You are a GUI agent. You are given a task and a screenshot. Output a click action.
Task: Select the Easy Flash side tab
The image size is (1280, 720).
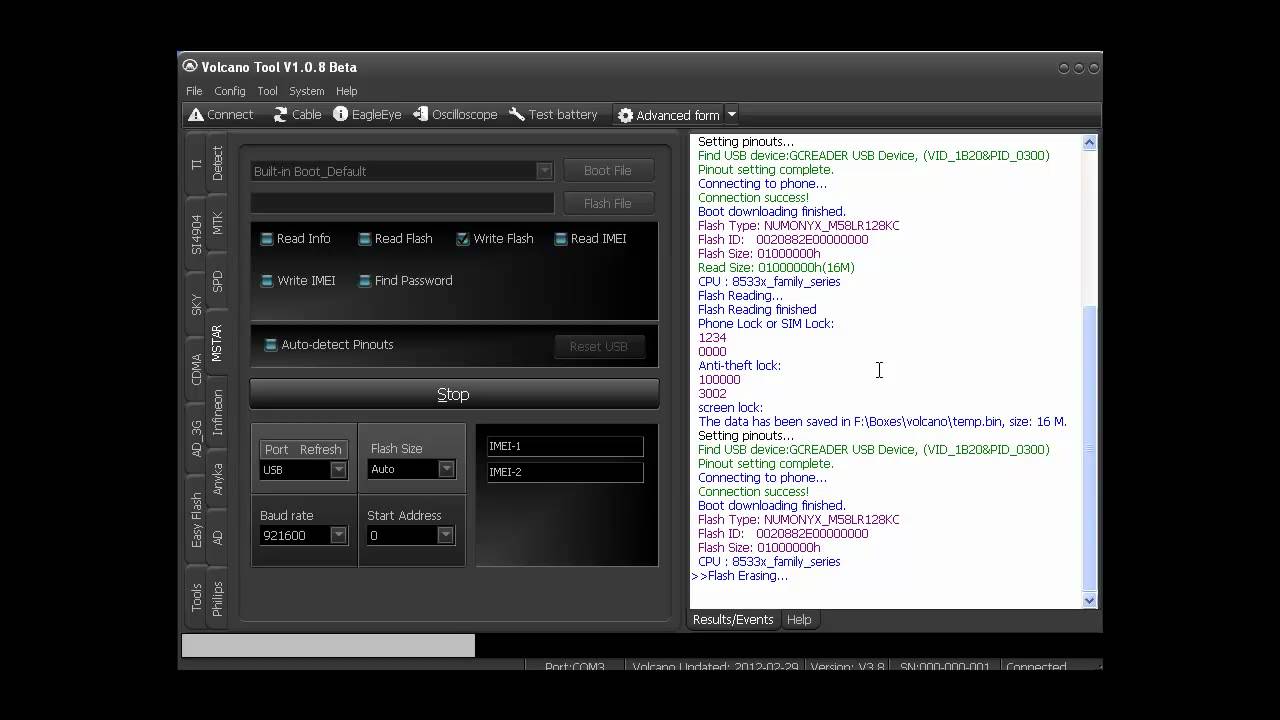196,520
